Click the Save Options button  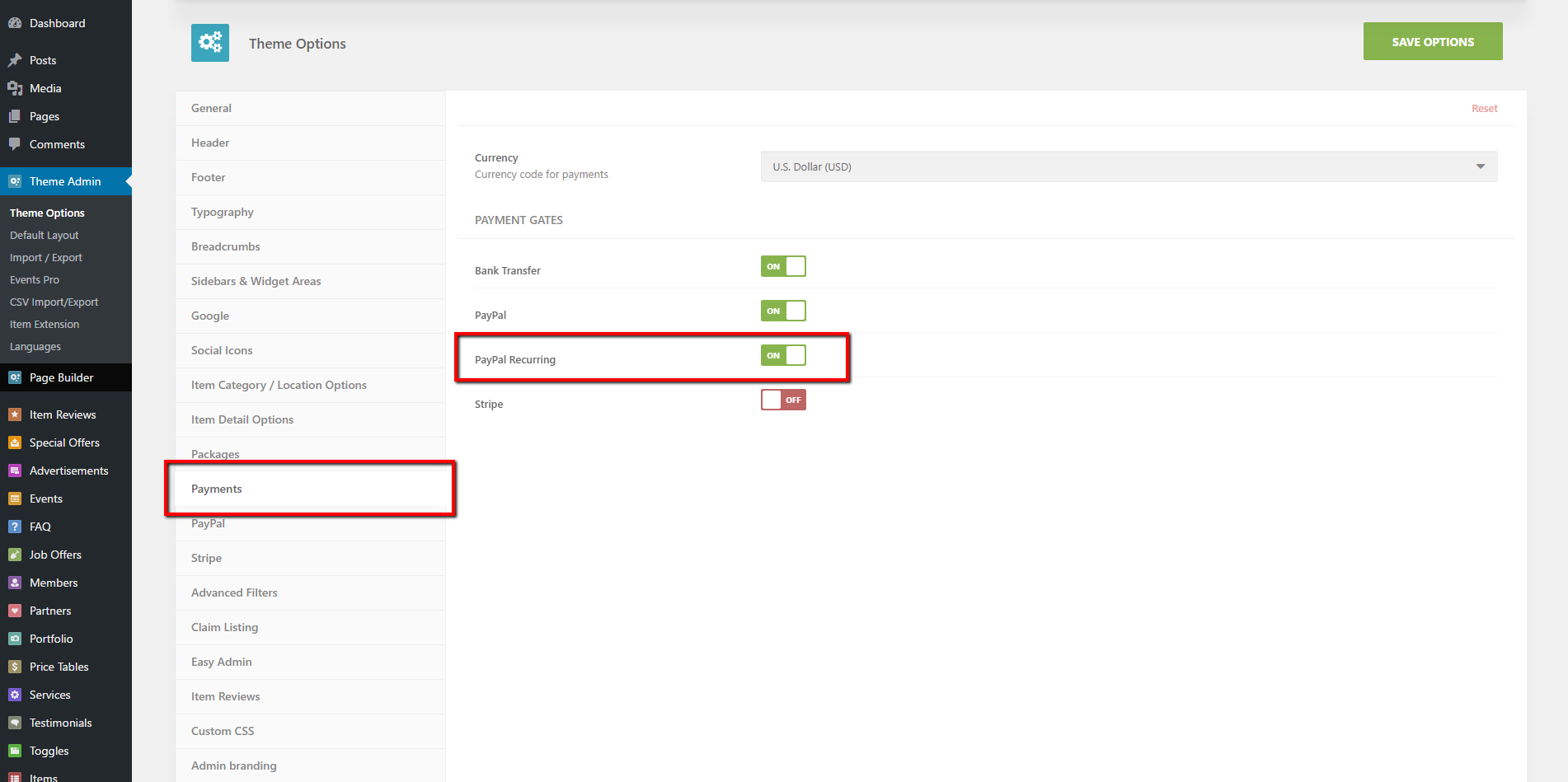pyautogui.click(x=1433, y=41)
